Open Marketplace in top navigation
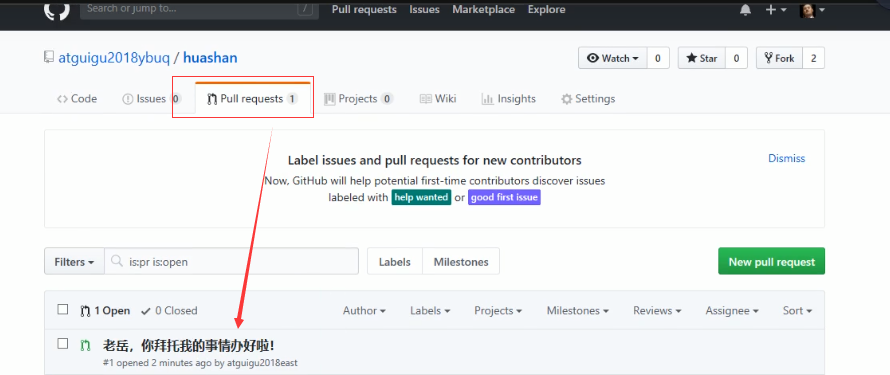This screenshot has height=375, width=890. coord(484,10)
